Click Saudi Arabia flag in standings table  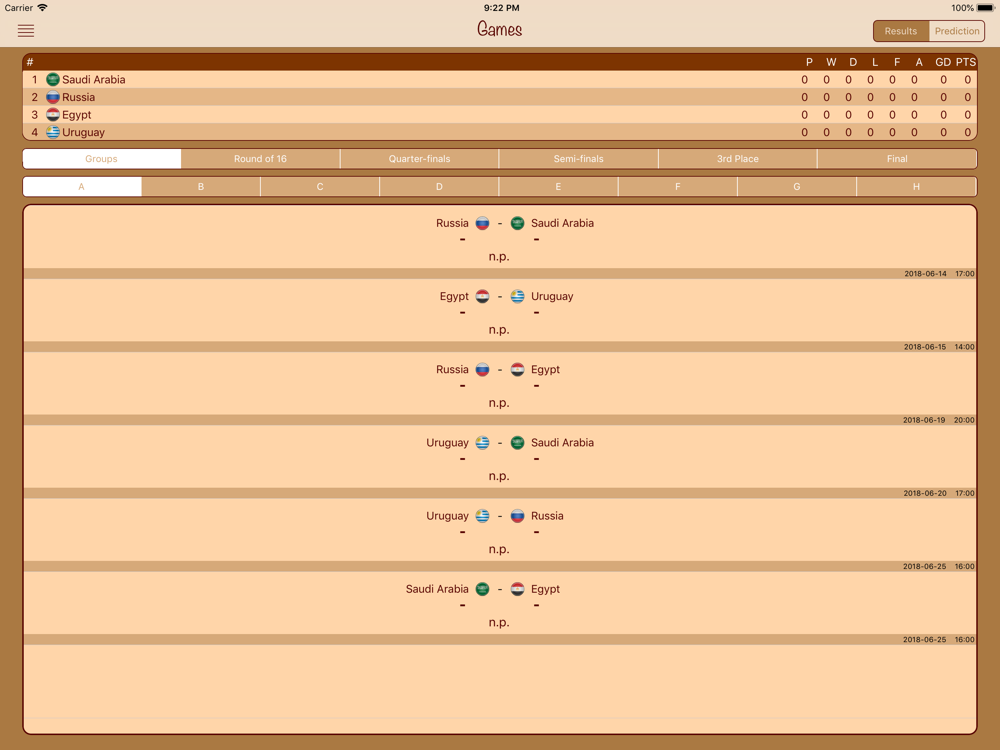[x=53, y=80]
